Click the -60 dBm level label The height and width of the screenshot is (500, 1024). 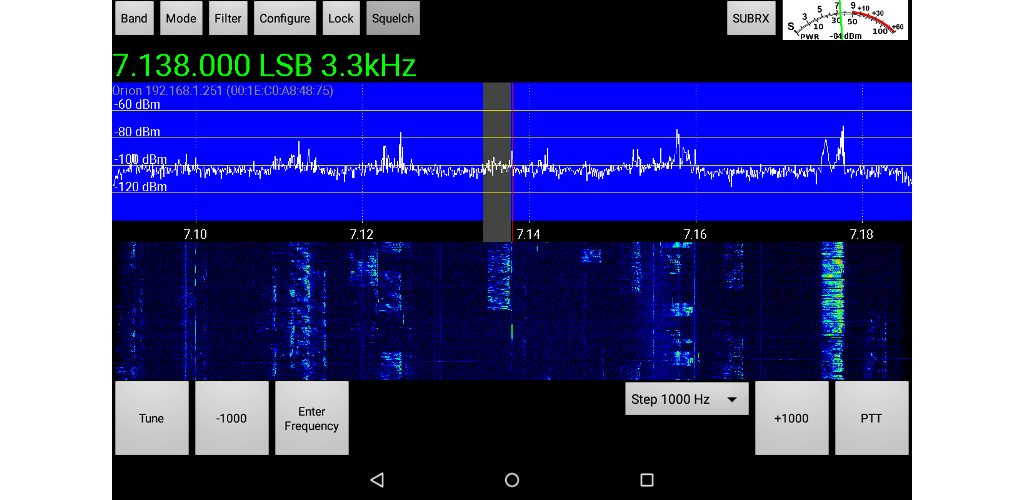(136, 104)
